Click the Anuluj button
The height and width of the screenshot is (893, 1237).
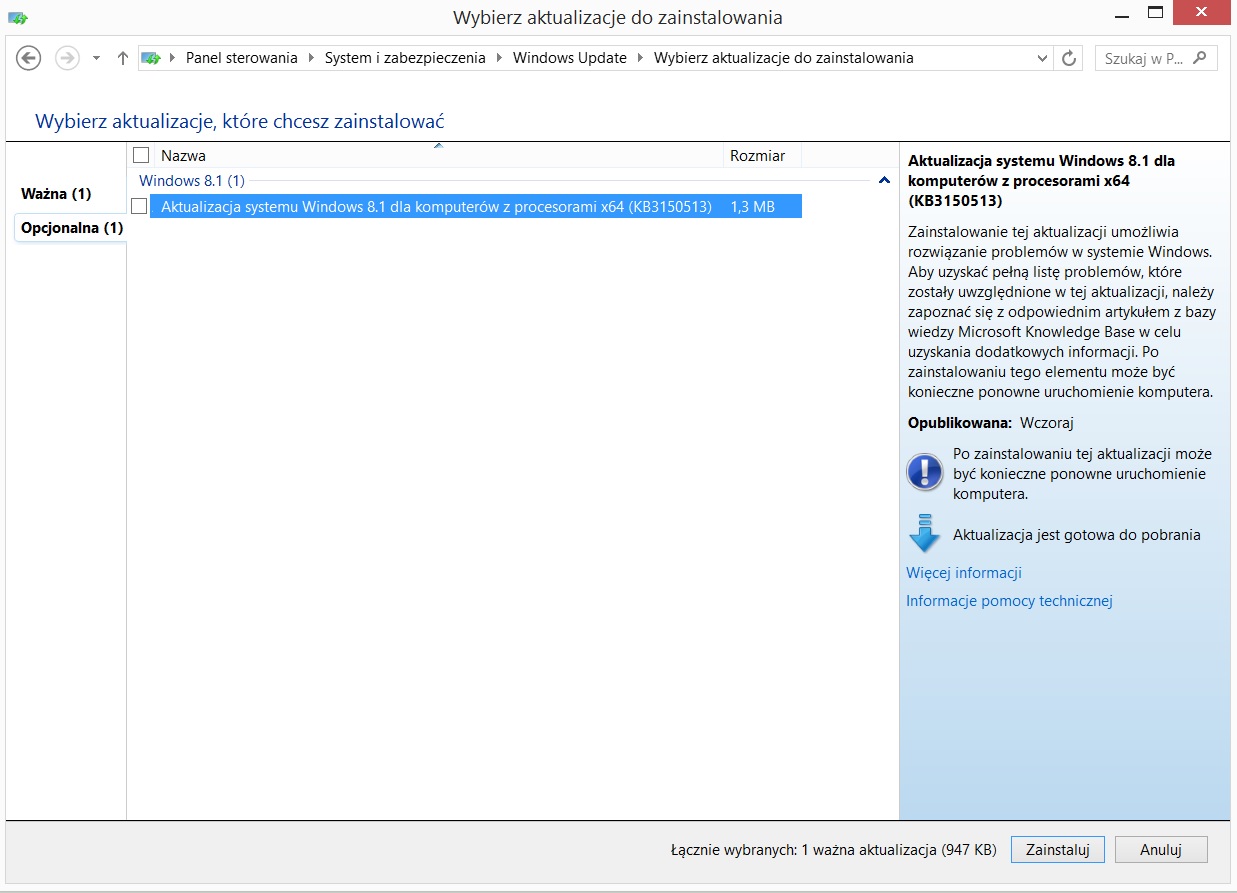pyautogui.click(x=1161, y=850)
